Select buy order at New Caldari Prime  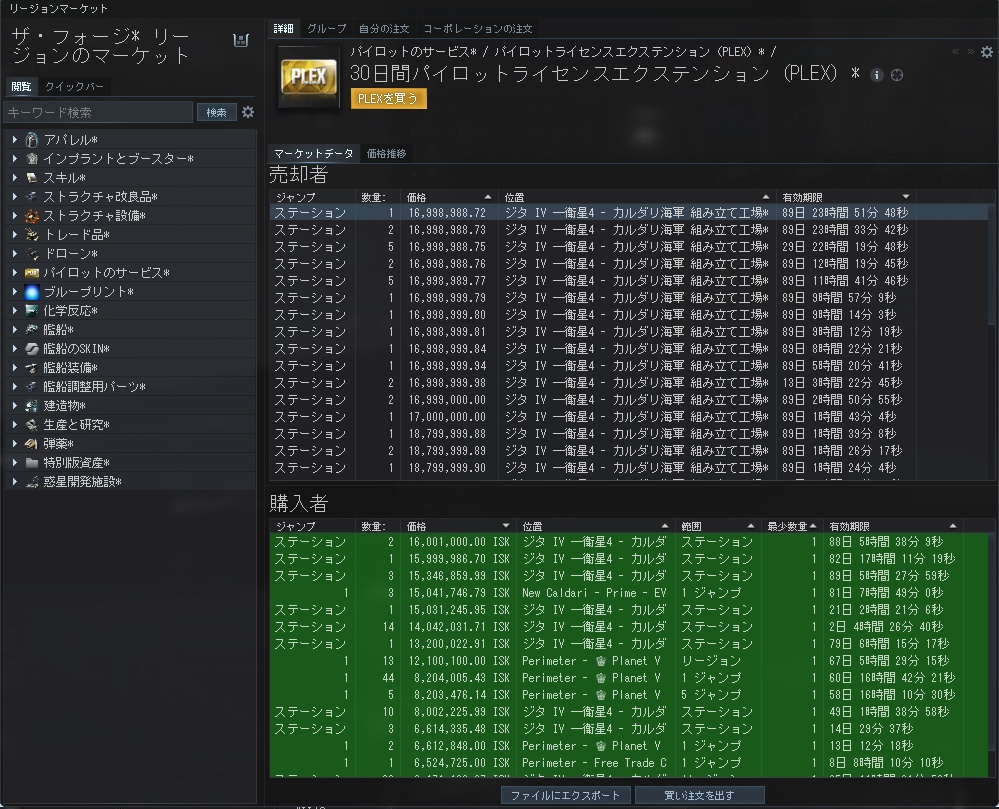pyautogui.click(x=629, y=593)
